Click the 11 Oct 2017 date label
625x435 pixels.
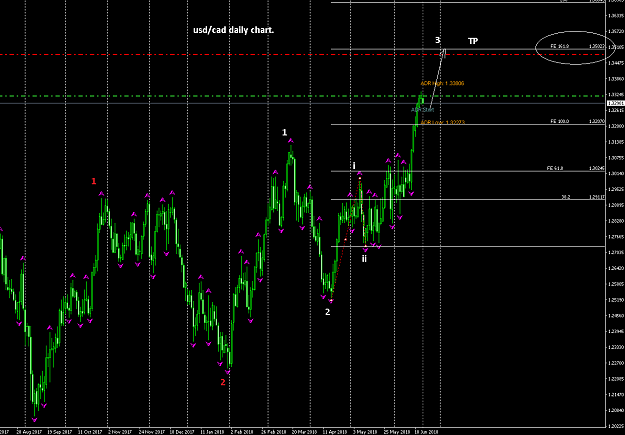pyautogui.click(x=89, y=431)
